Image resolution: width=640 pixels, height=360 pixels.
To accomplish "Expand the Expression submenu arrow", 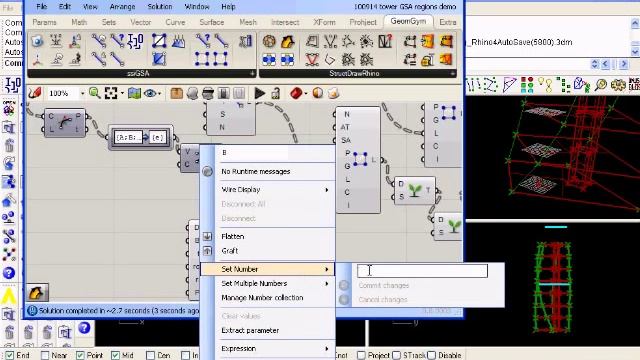I will coord(327,349).
